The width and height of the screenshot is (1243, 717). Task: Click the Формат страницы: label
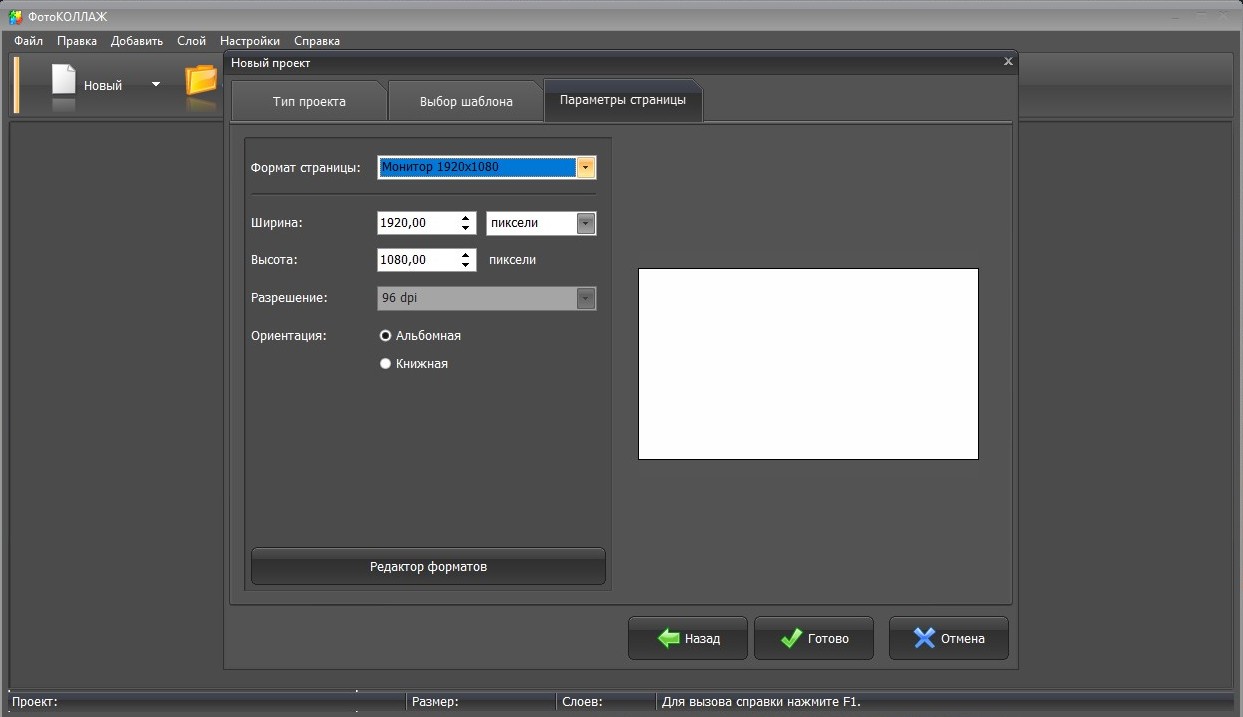[x=306, y=167]
